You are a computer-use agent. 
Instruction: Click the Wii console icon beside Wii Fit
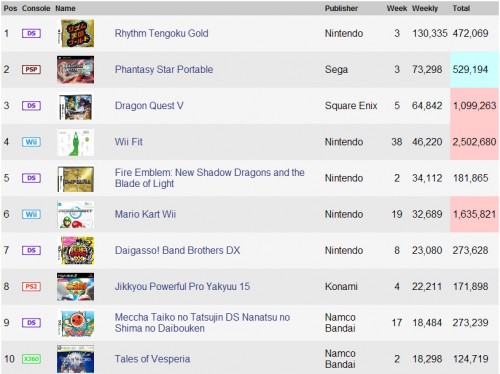click(31, 142)
